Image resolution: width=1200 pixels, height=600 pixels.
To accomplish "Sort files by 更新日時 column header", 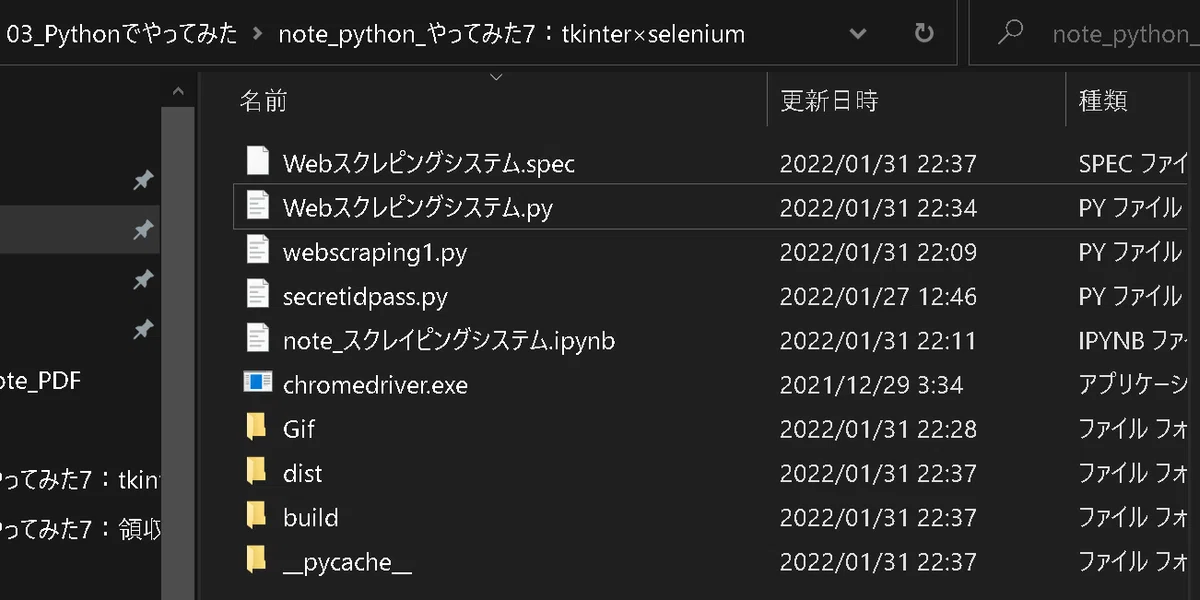I will point(829,100).
